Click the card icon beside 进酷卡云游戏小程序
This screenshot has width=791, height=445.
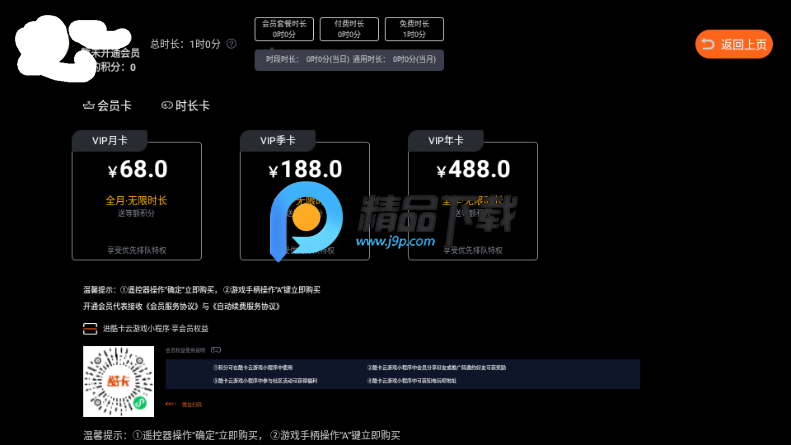pyautogui.click(x=90, y=329)
